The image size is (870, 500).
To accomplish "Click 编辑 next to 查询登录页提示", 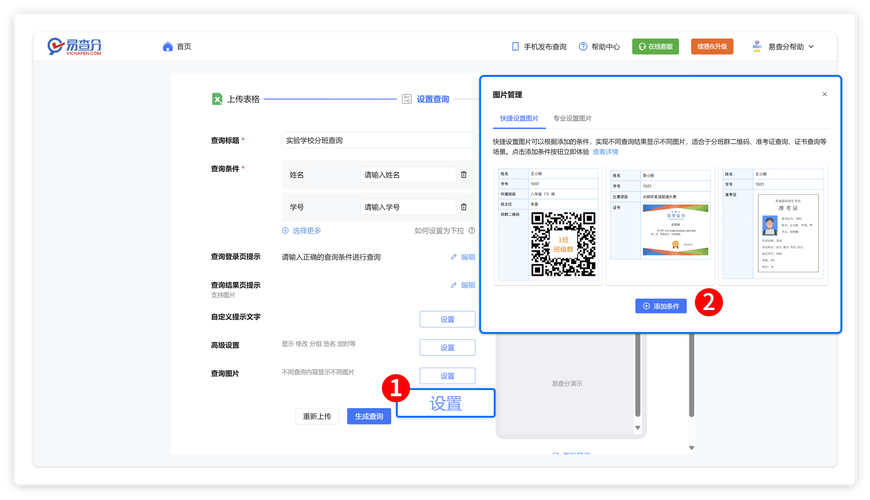I will [468, 257].
